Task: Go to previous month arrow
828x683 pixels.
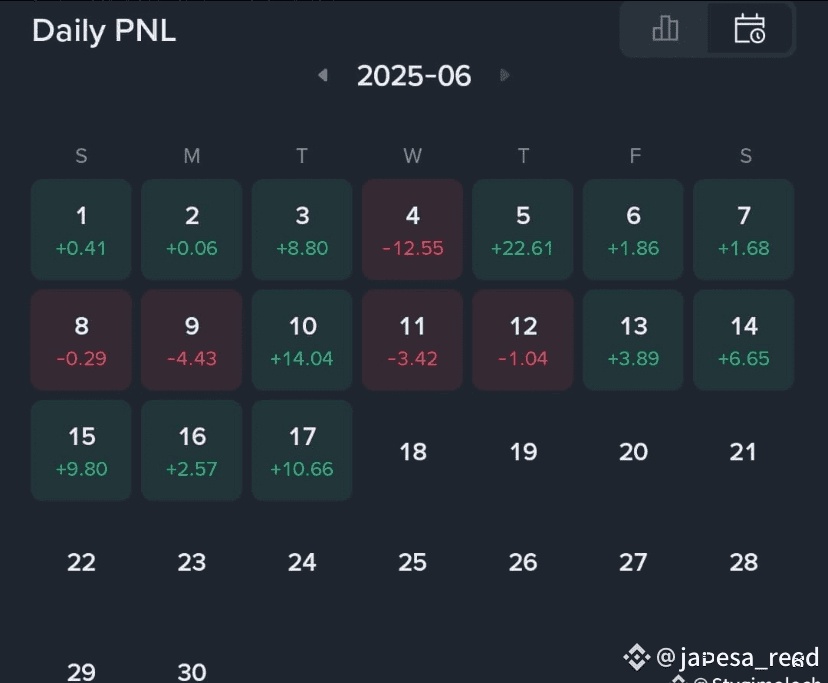Action: [322, 75]
